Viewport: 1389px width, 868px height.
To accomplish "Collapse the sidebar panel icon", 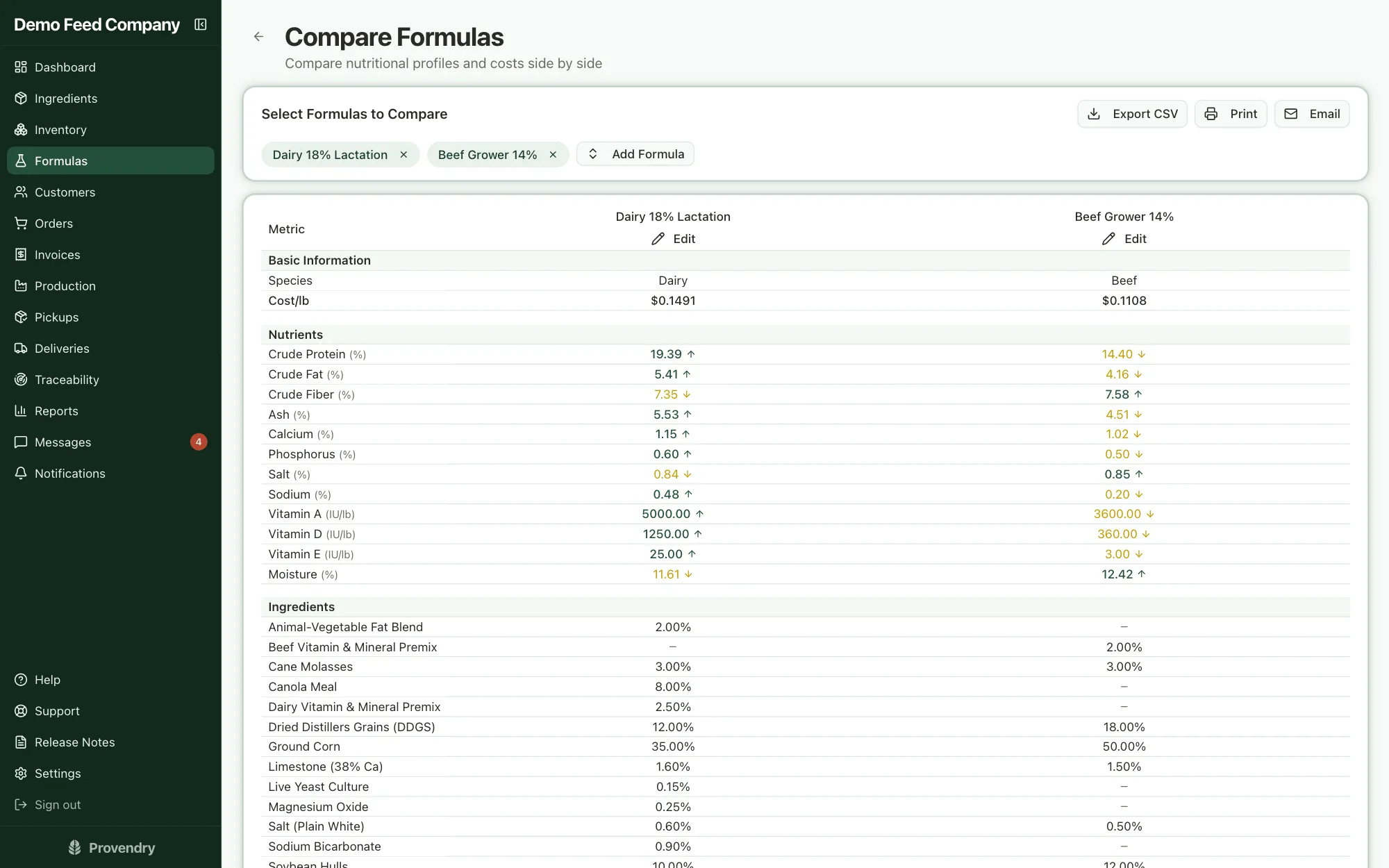I will point(201,24).
